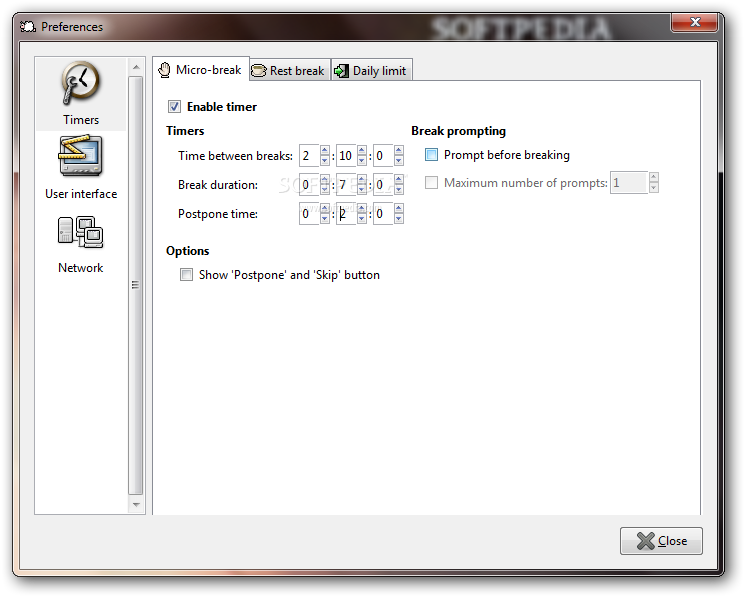
Task: Switch to the Rest break tab
Action: (x=289, y=71)
